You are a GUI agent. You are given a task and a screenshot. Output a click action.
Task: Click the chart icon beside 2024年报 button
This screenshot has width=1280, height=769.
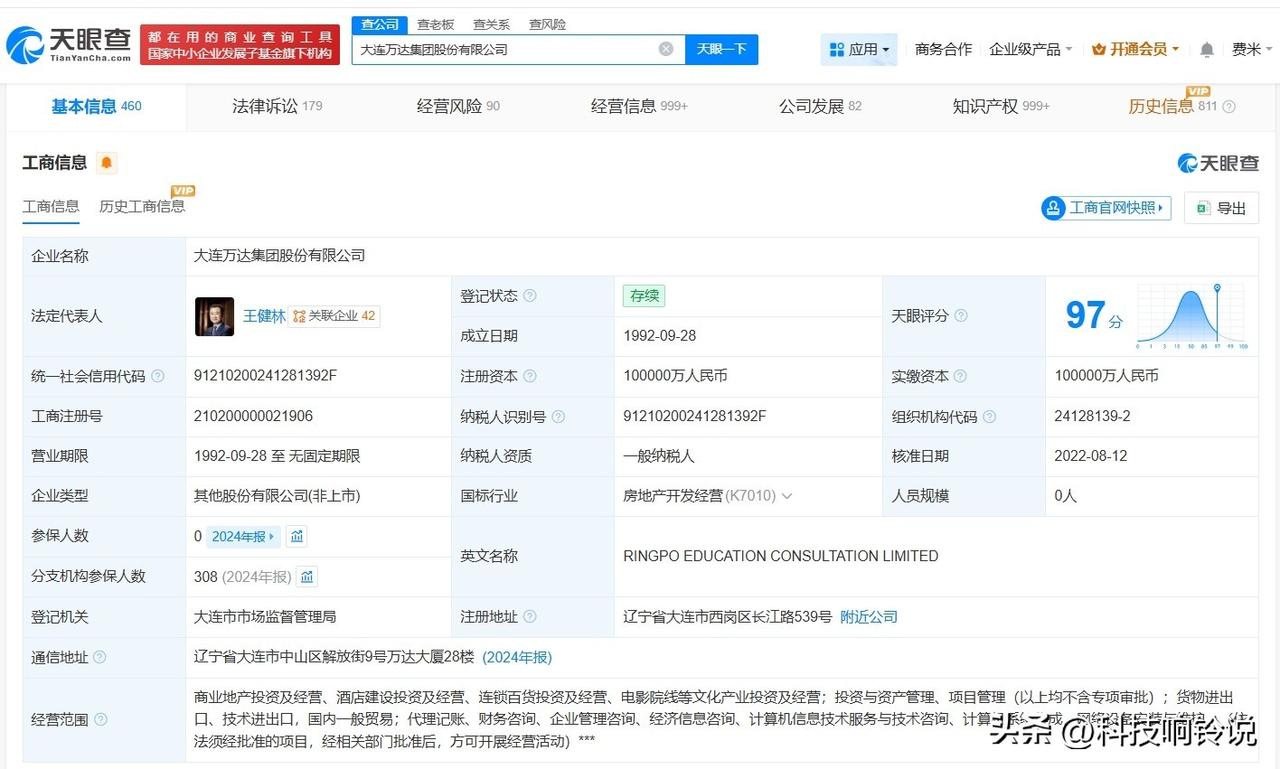[297, 536]
